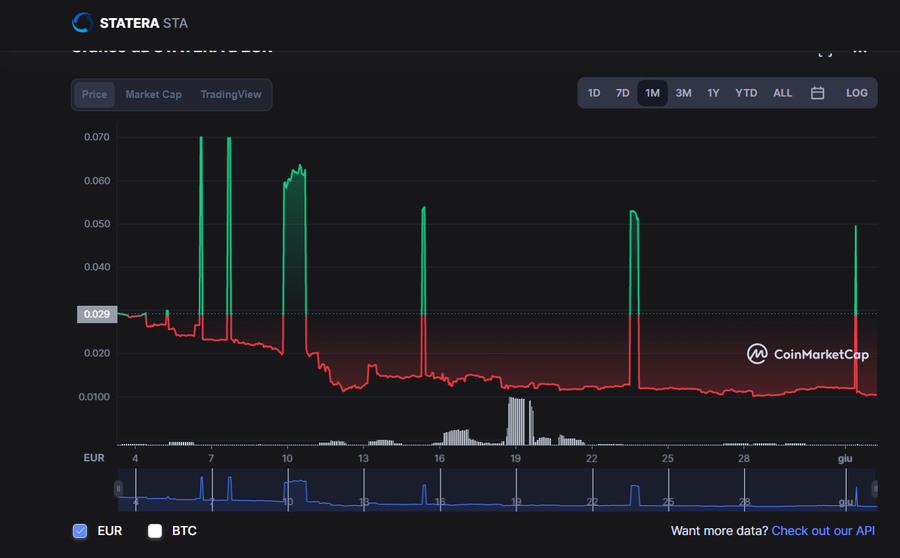Select the 7D time range
This screenshot has height=558, width=900.
click(x=623, y=93)
